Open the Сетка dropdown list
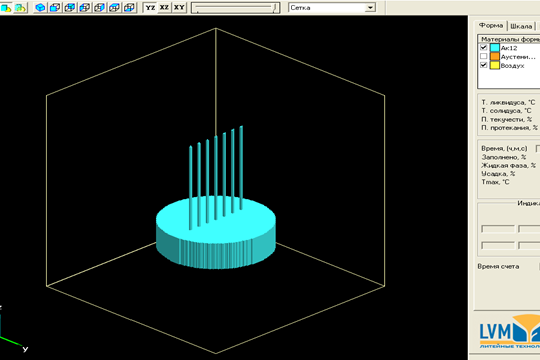The height and width of the screenshot is (360, 540). (370, 8)
